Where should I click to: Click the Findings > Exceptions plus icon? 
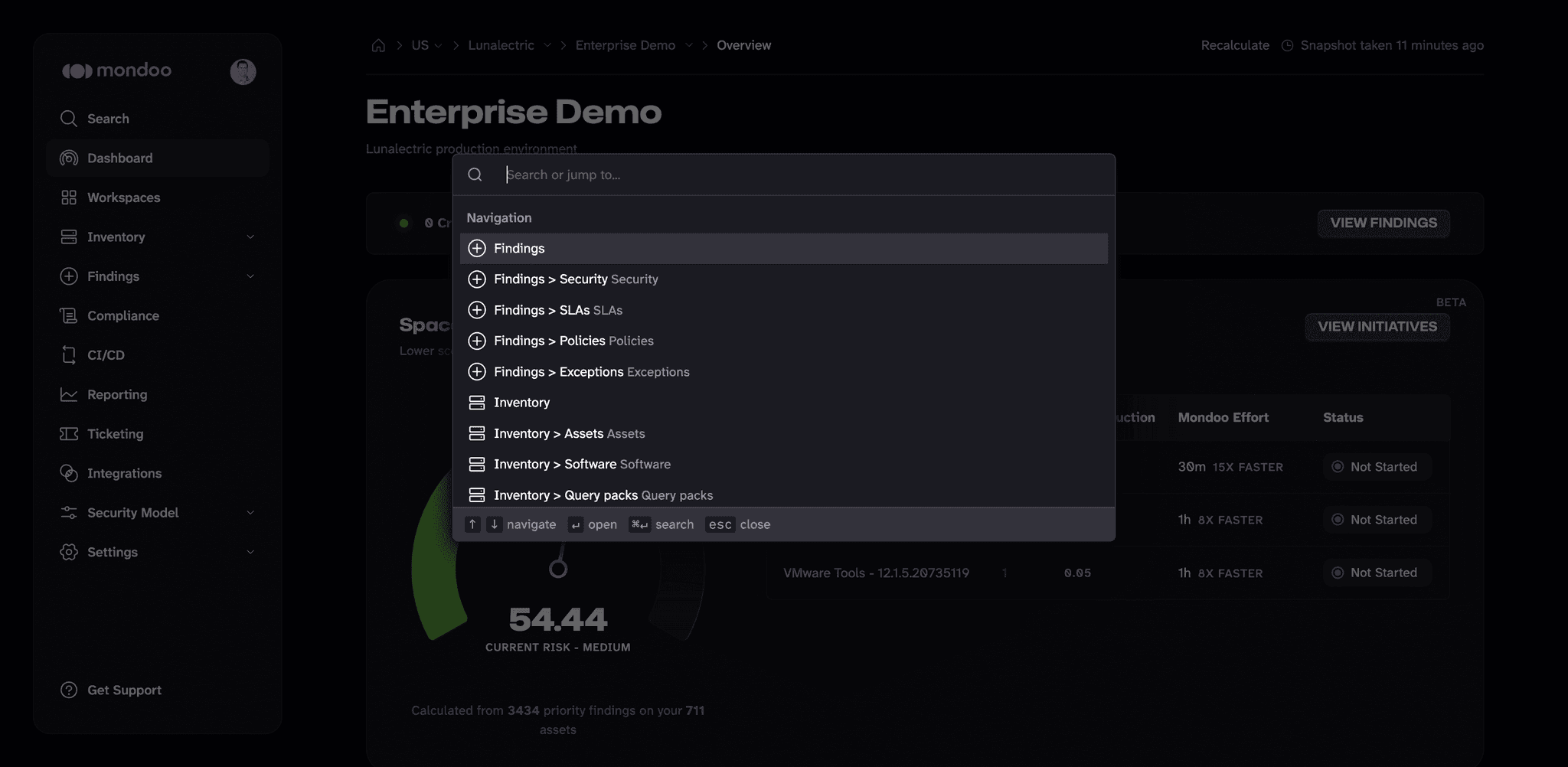(477, 371)
